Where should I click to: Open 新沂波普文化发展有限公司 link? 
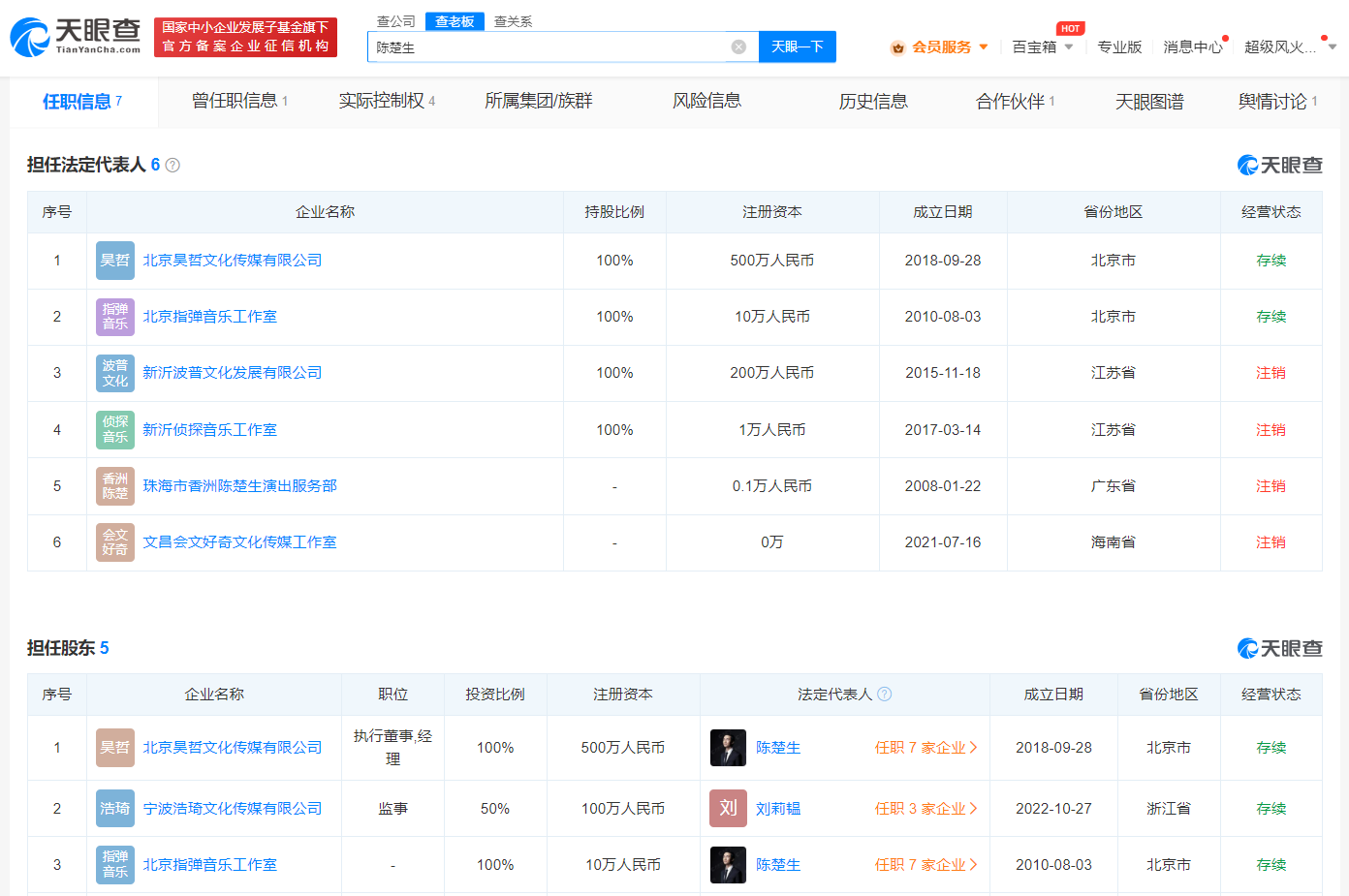pos(233,373)
